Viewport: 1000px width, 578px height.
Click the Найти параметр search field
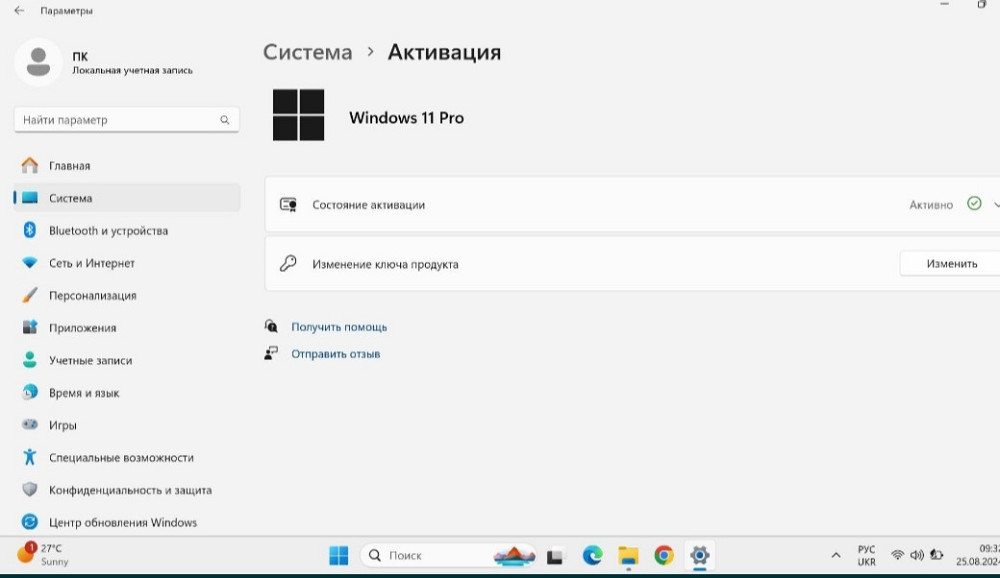(x=126, y=119)
